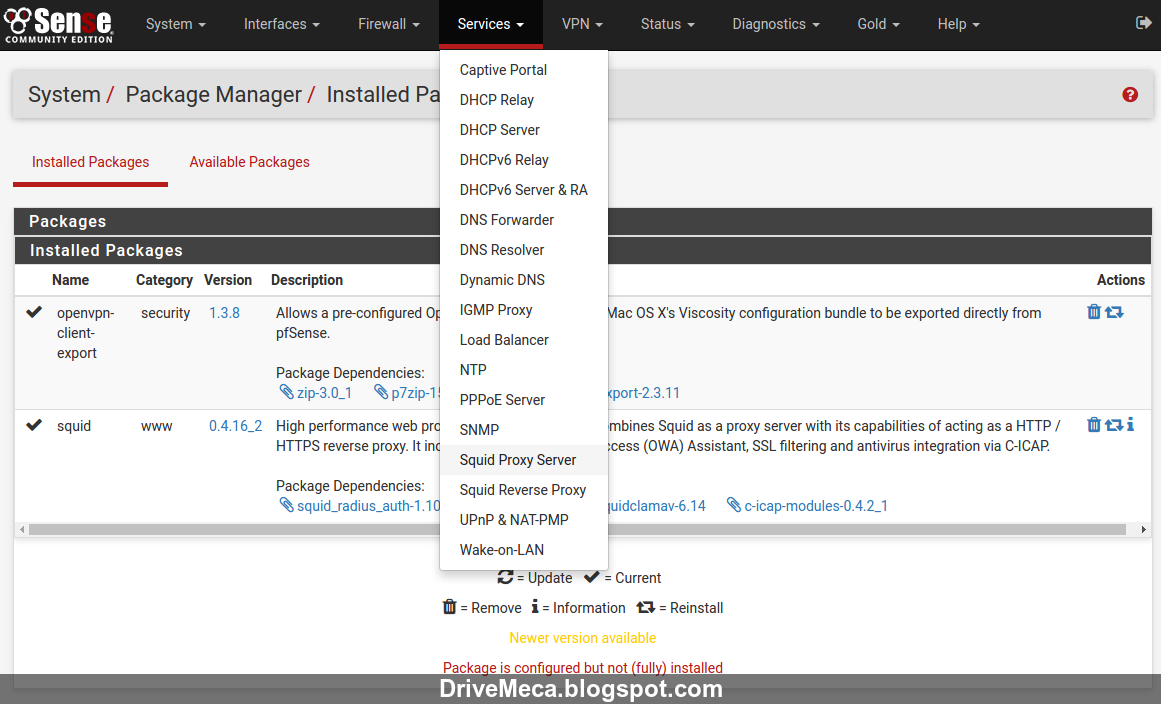Viewport: 1161px width, 704px height.
Task: Open the System dropdown menu
Action: 175,24
